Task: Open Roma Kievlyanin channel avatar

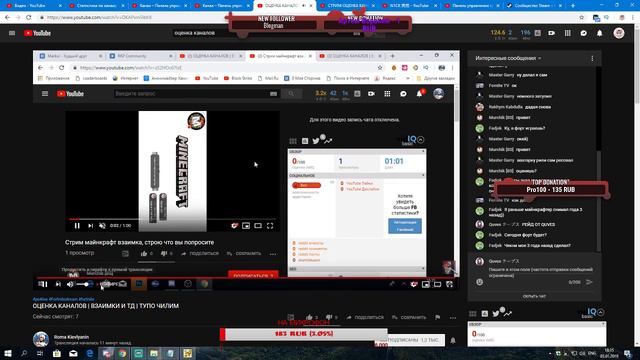Action: pyautogui.click(x=41, y=340)
